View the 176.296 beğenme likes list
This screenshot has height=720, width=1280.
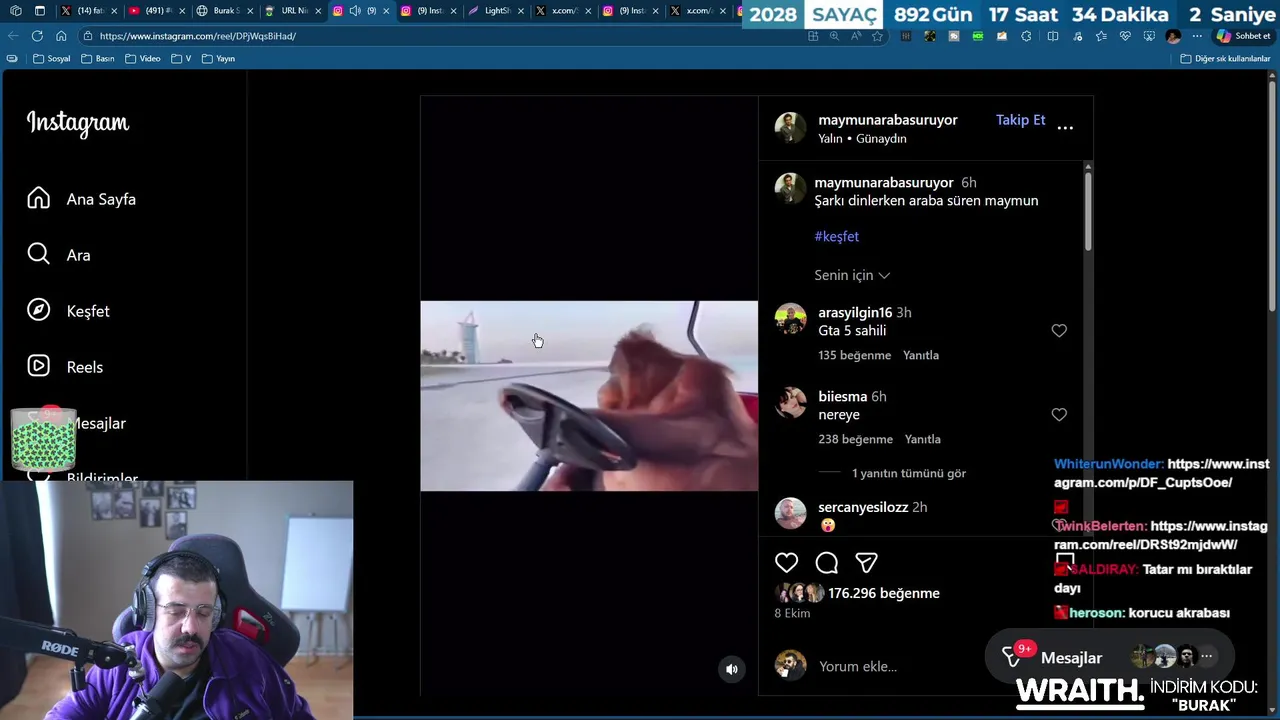(884, 593)
